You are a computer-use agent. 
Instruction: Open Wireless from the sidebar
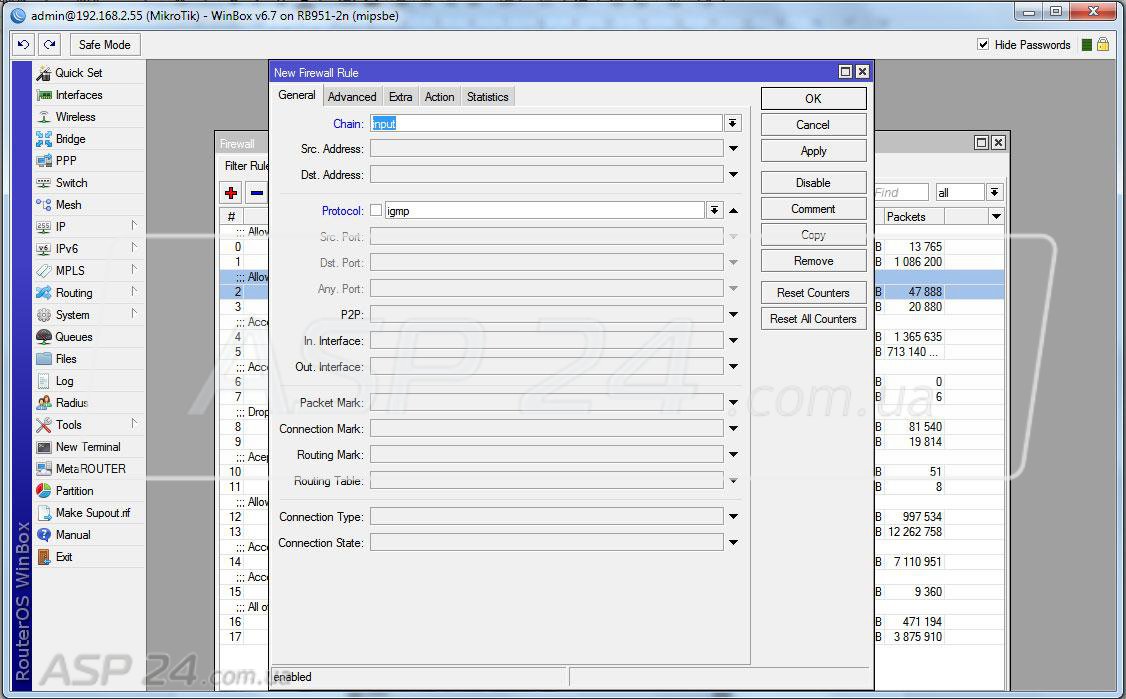(x=75, y=117)
